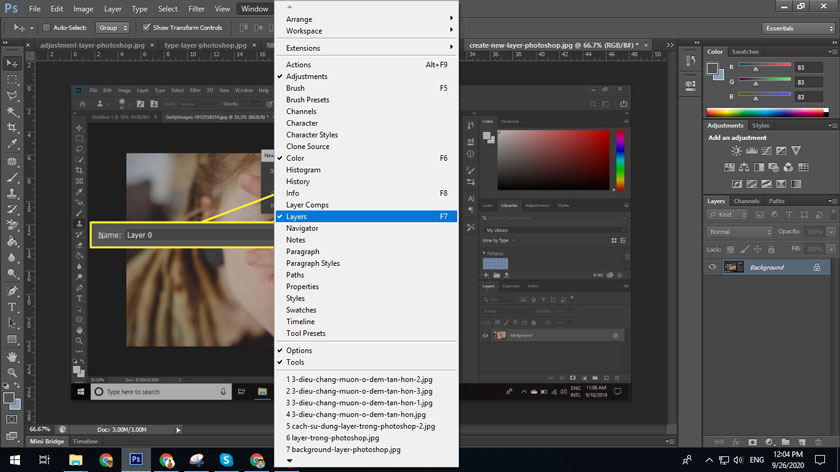The height and width of the screenshot is (472, 840).
Task: Toggle lock all padlock icon
Action: point(771,249)
